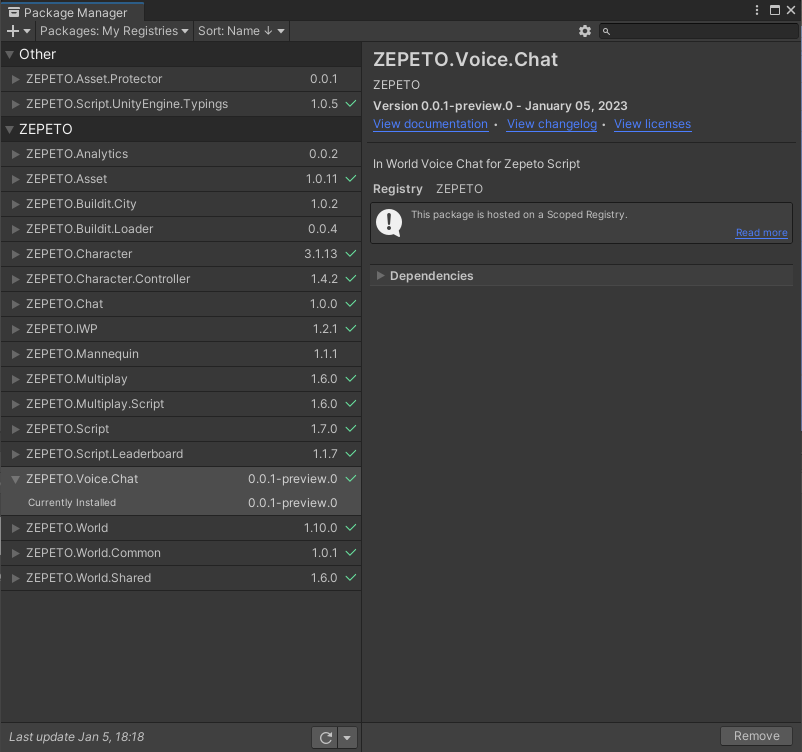This screenshot has height=752, width=802.
Task: Click the ZEPETO.Voice.Chat details title
Action: [x=465, y=60]
